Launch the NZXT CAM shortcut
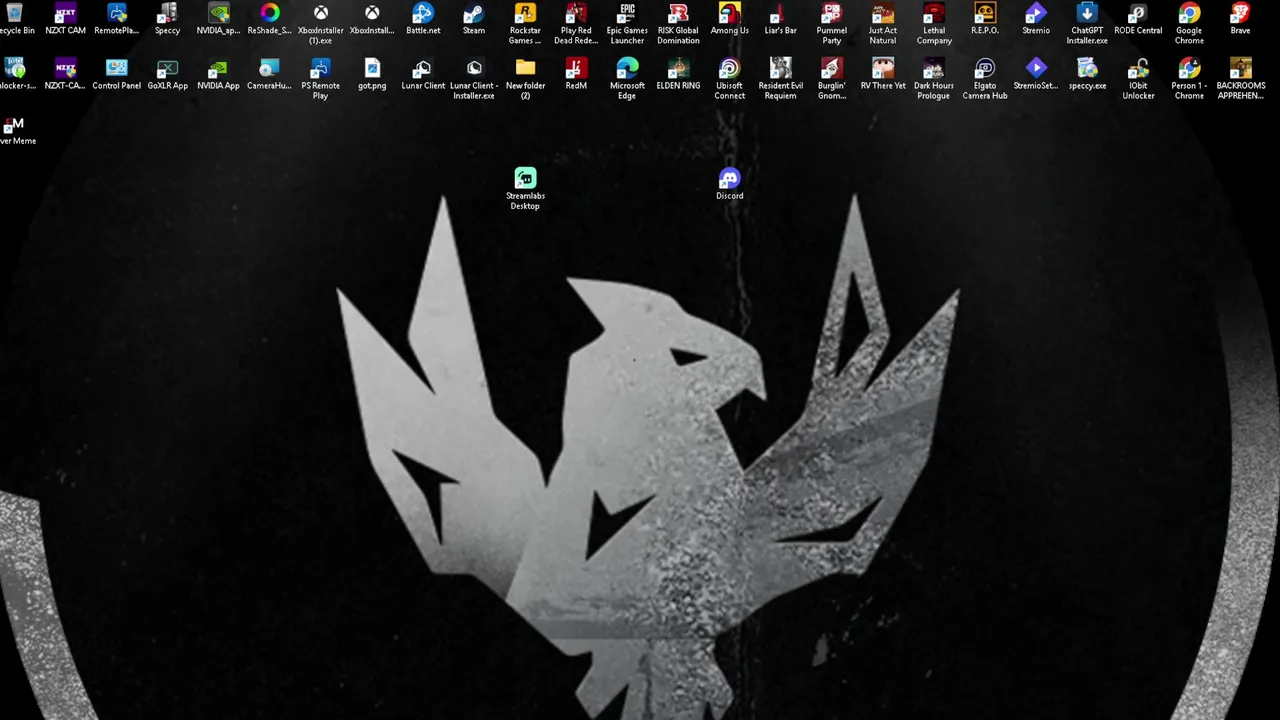Viewport: 1280px width, 720px height. pyautogui.click(x=65, y=13)
